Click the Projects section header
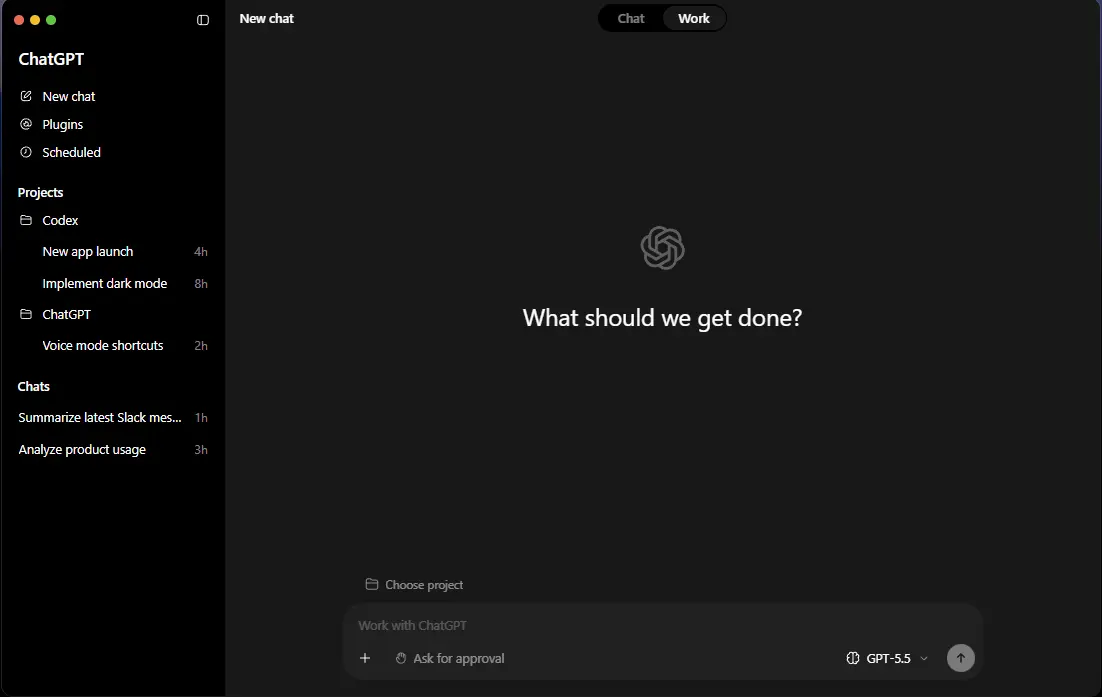The height and width of the screenshot is (697, 1102). (40, 193)
